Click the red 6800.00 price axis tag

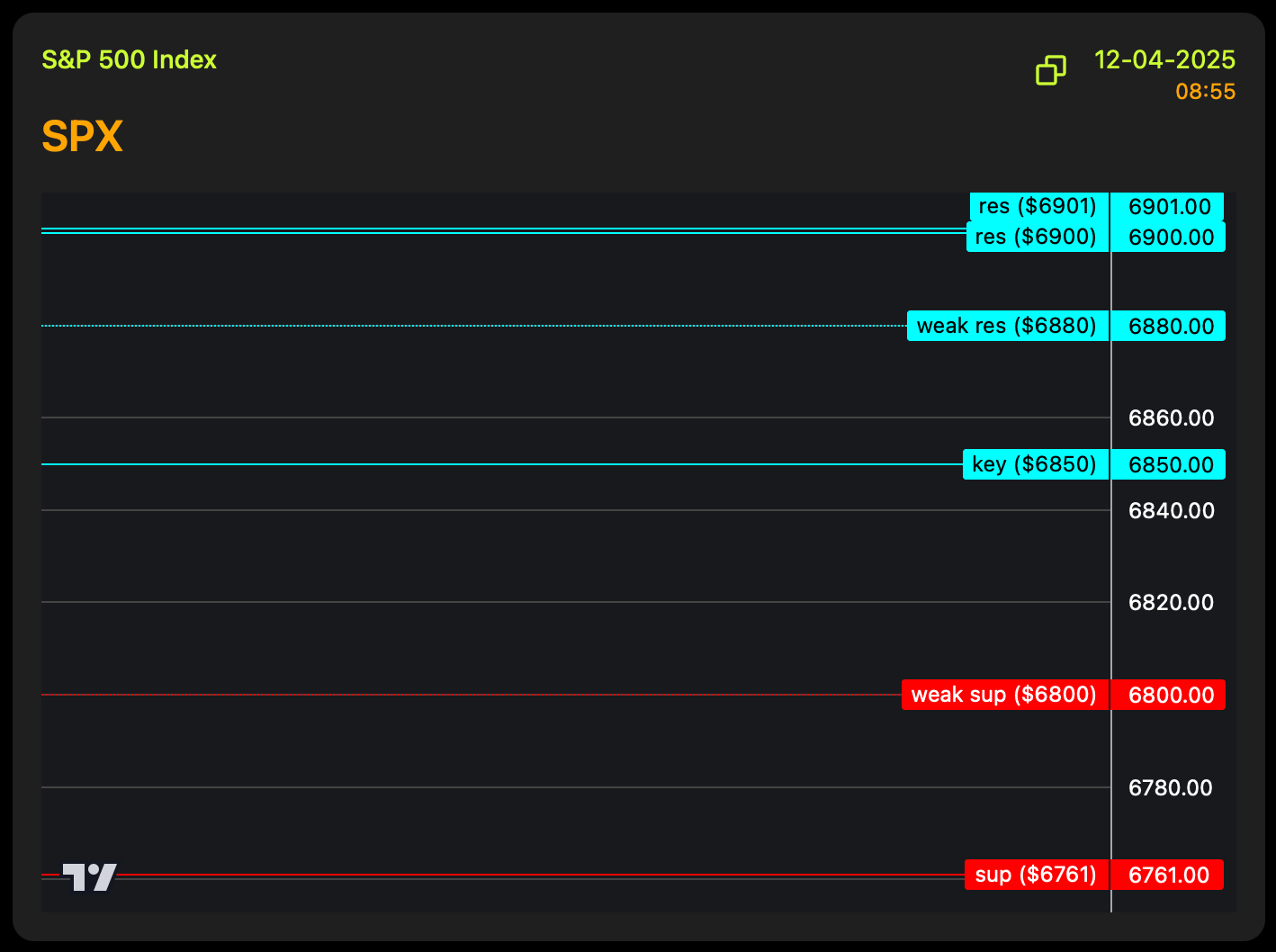(1170, 695)
